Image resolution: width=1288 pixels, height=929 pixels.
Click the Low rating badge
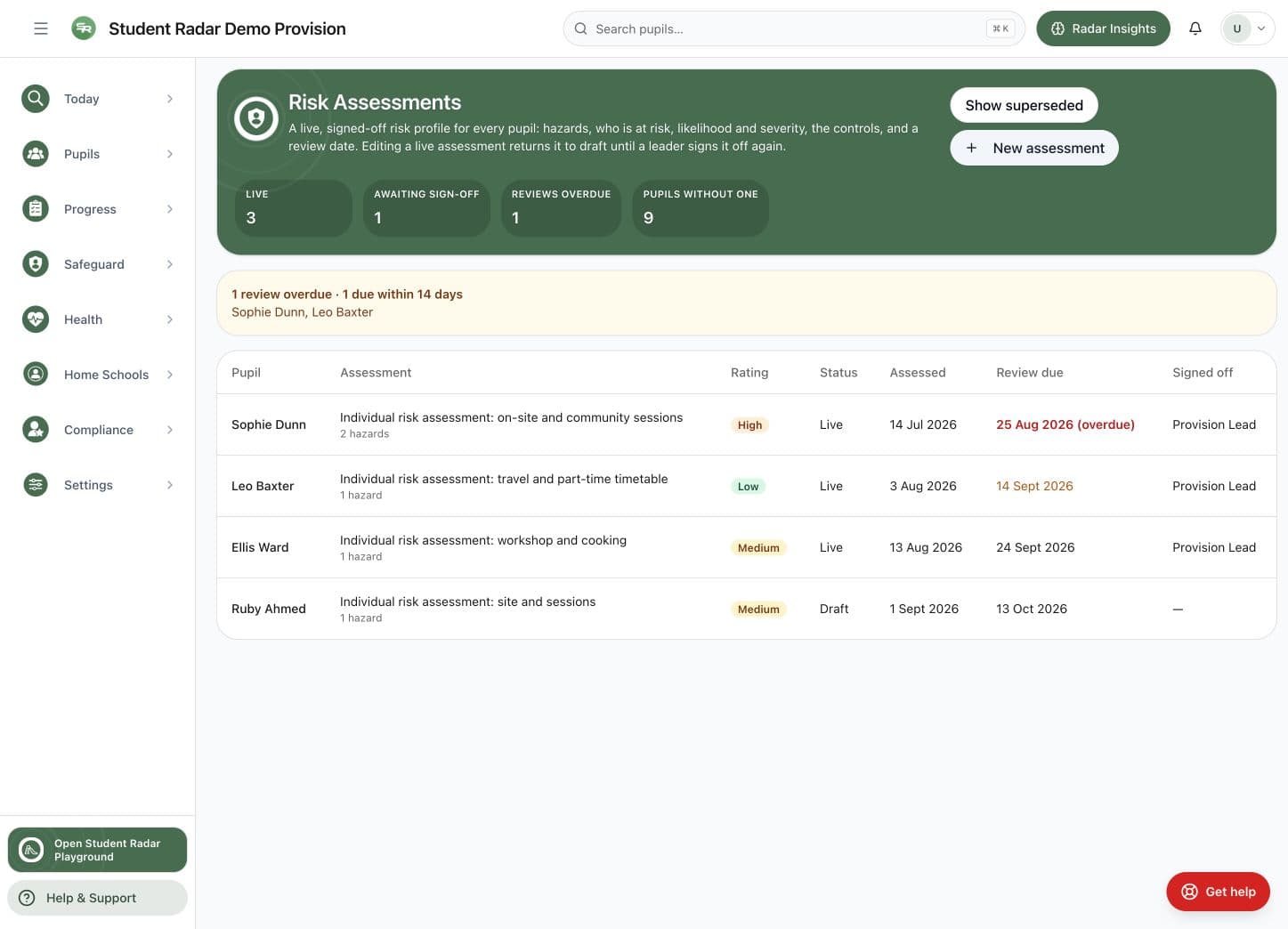click(x=748, y=487)
